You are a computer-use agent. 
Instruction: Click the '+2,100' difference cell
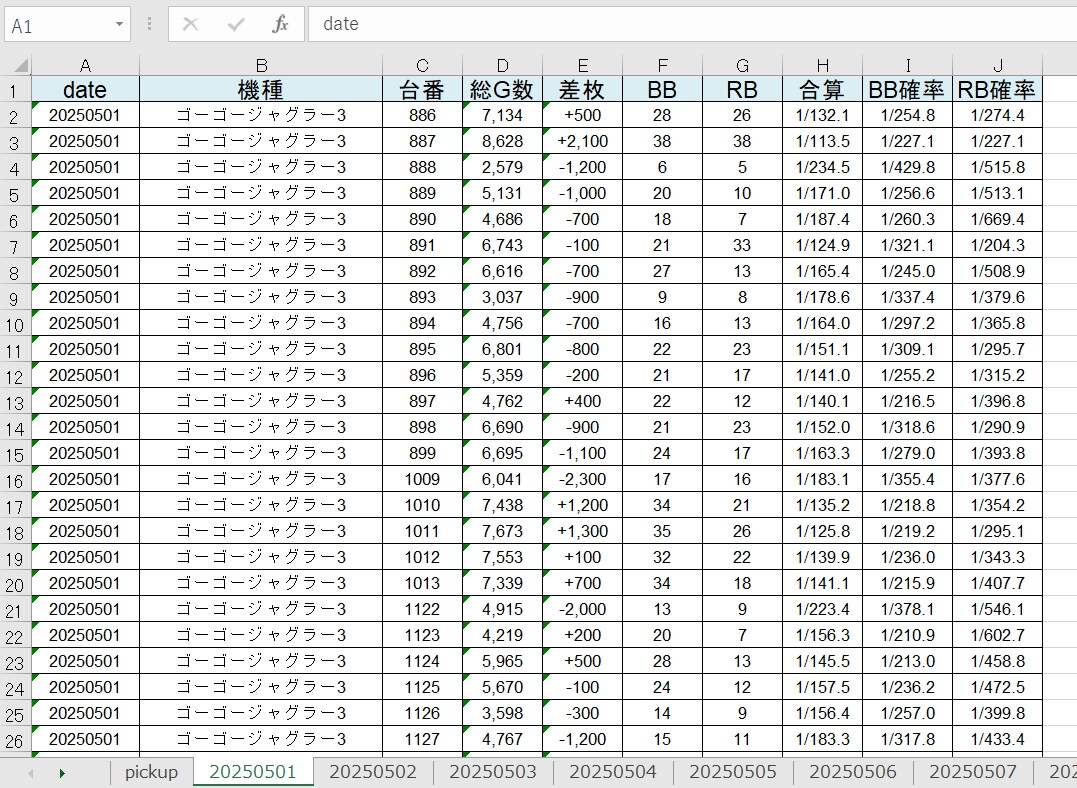click(x=582, y=142)
